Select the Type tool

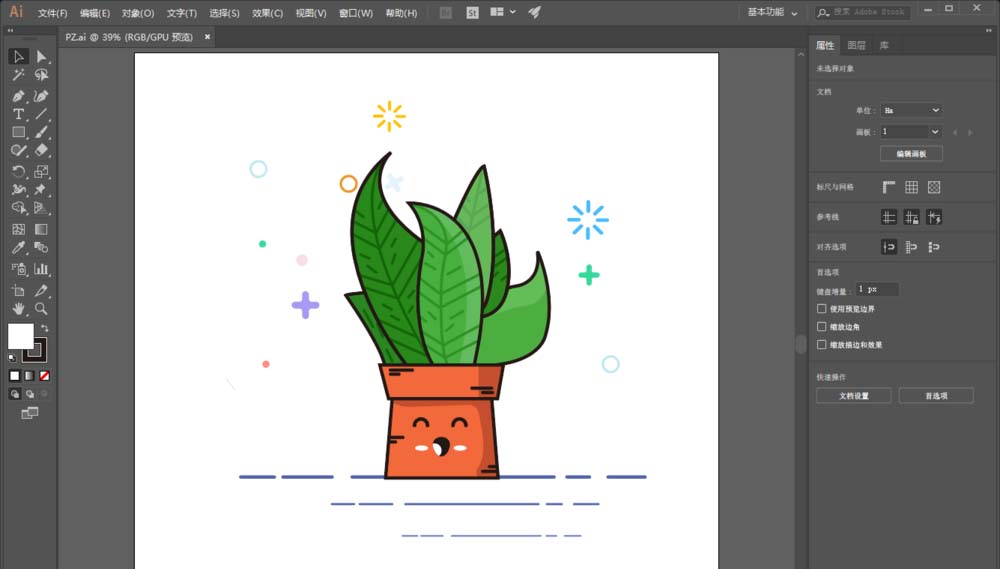(18, 114)
